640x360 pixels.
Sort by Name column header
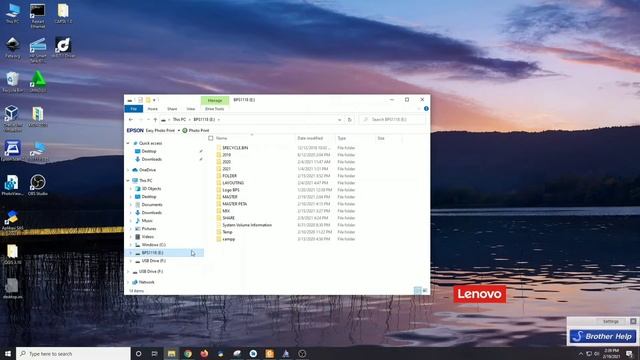[x=222, y=138]
